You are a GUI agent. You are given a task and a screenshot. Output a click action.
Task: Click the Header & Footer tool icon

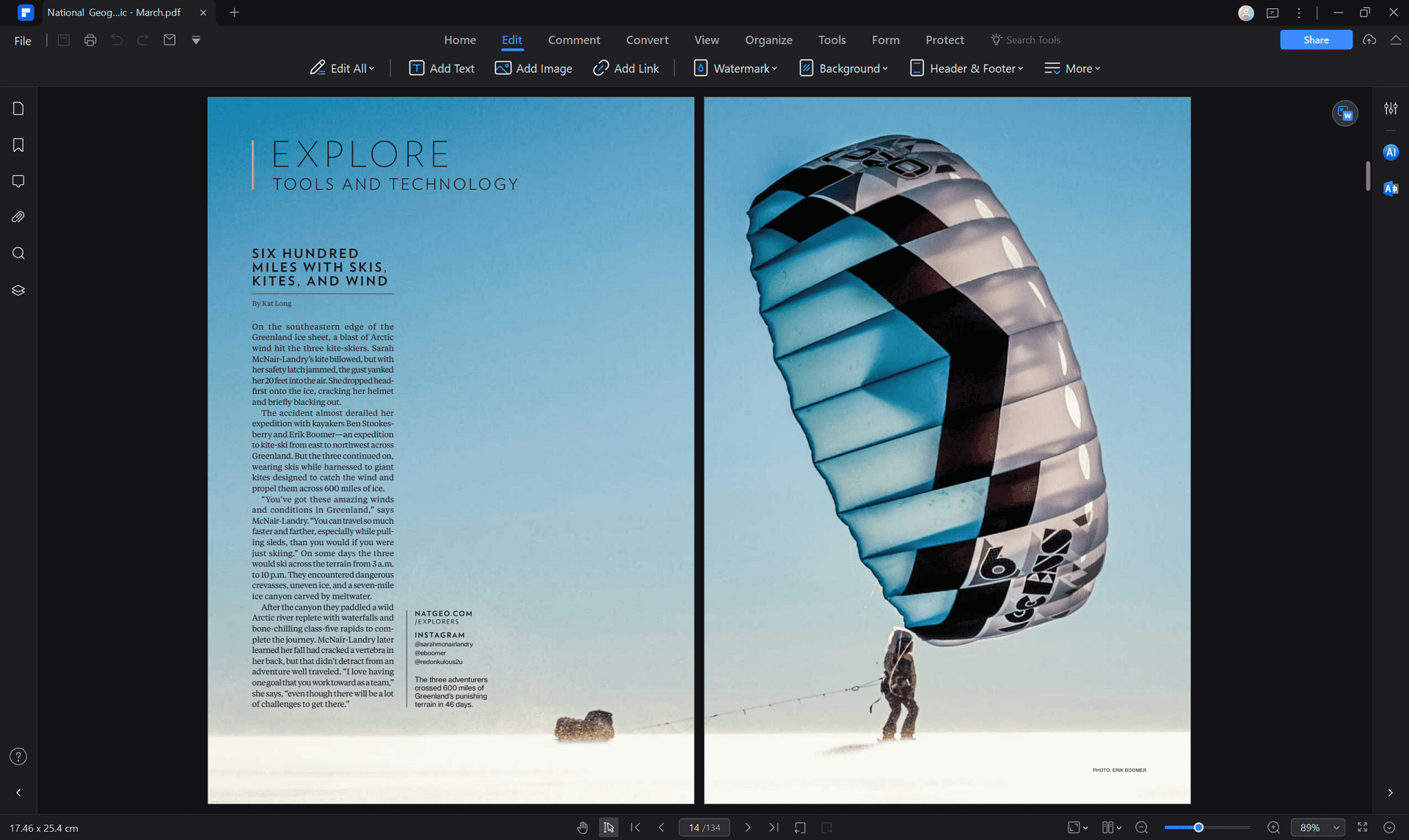tap(917, 68)
